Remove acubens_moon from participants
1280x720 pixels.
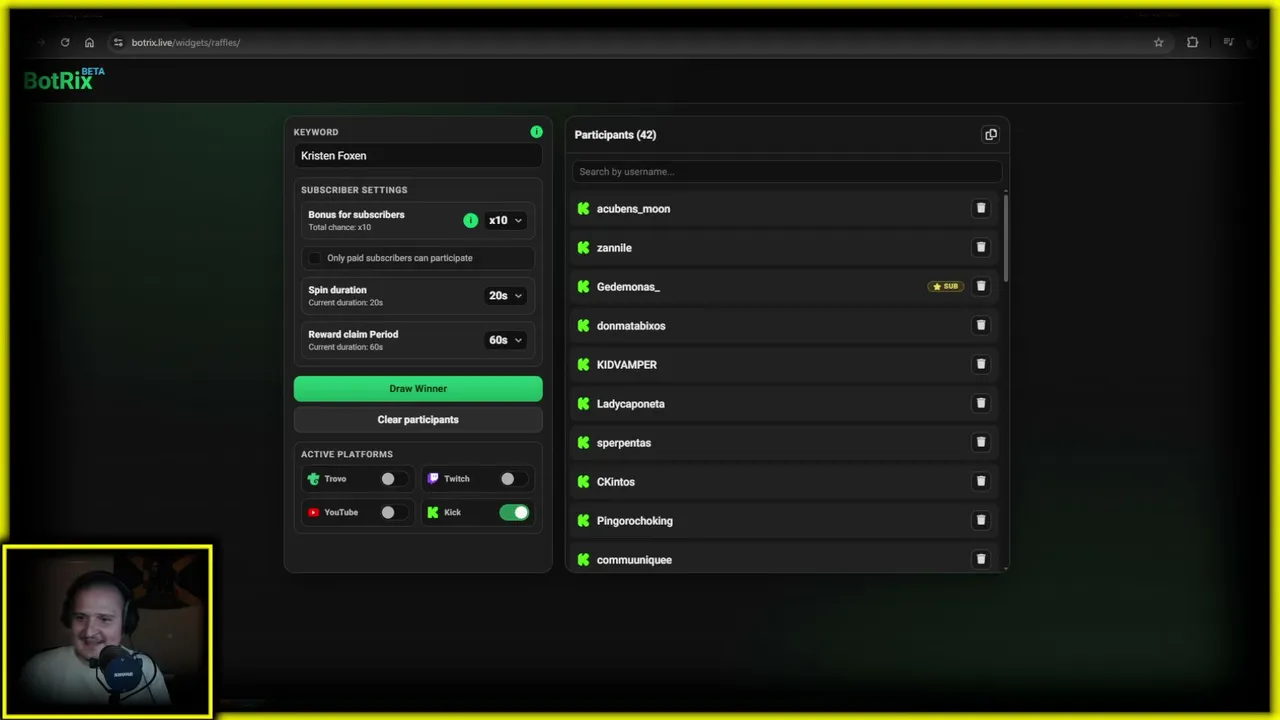(x=981, y=208)
